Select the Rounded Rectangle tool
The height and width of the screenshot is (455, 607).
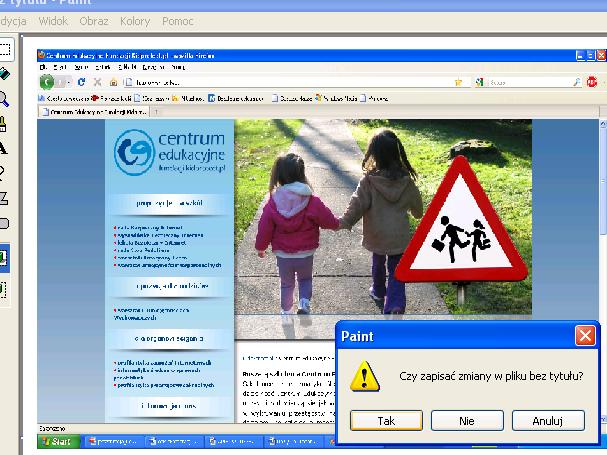pyautogui.click(x=4, y=223)
